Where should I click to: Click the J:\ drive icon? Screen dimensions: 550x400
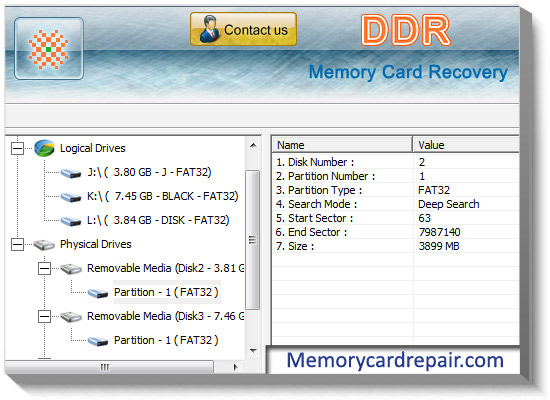coord(71,173)
